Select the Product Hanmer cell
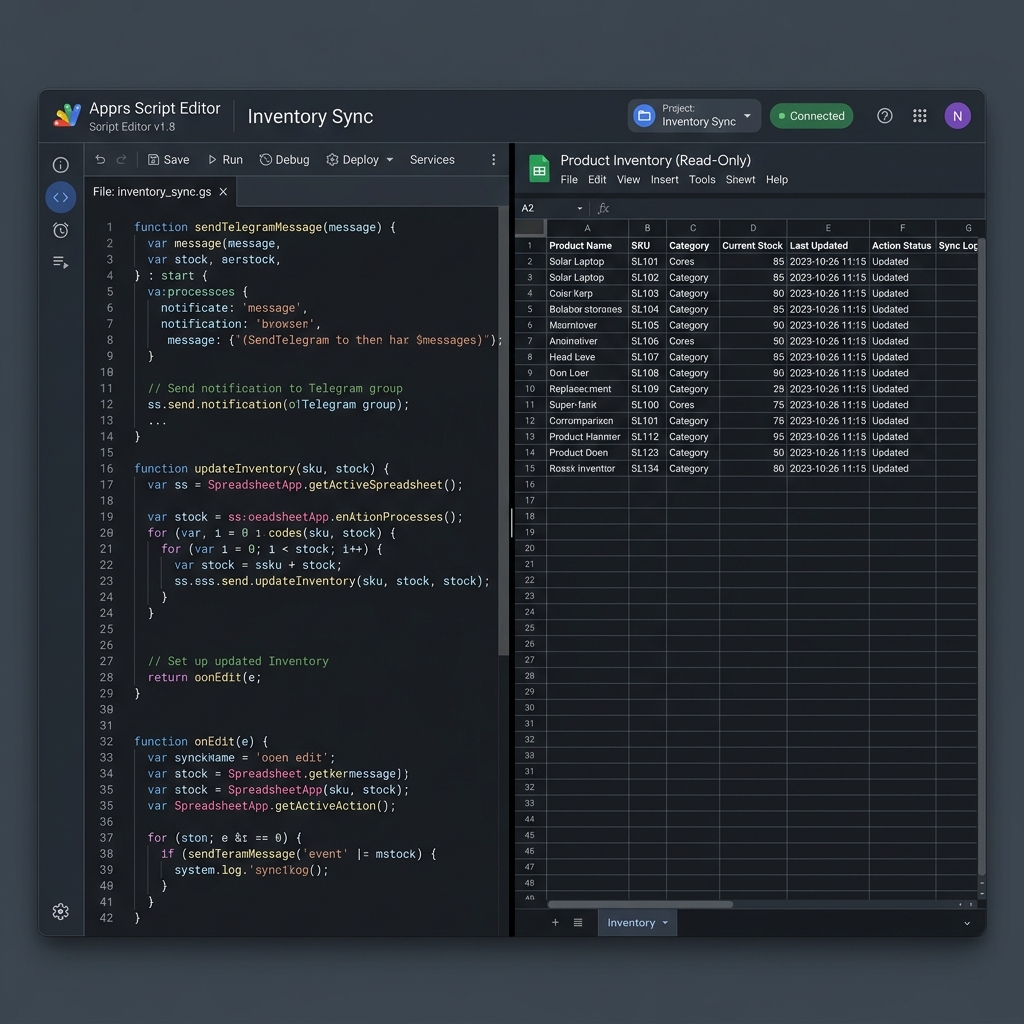This screenshot has height=1024, width=1024. 587,437
